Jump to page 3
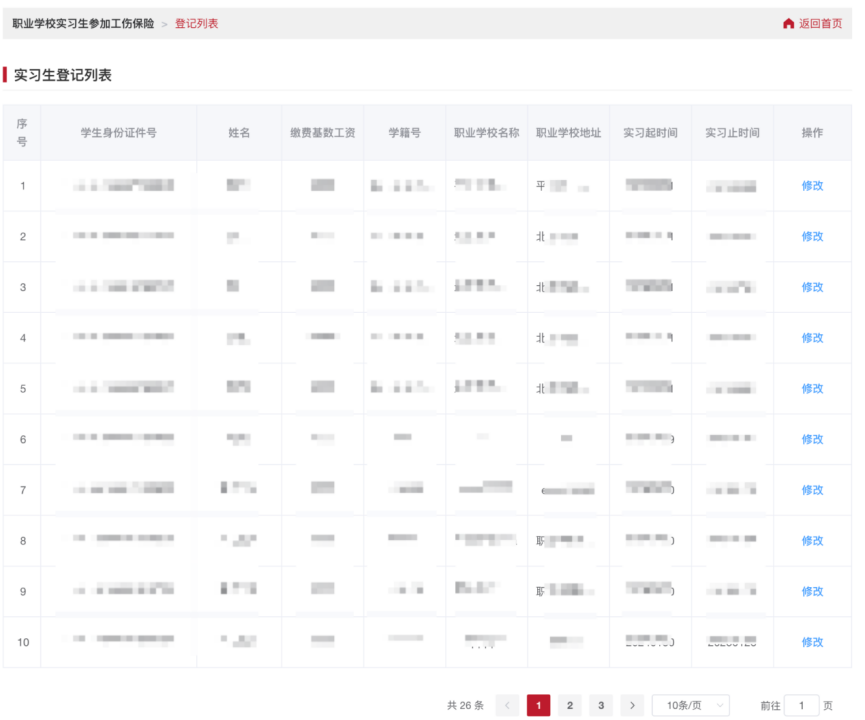 point(600,706)
